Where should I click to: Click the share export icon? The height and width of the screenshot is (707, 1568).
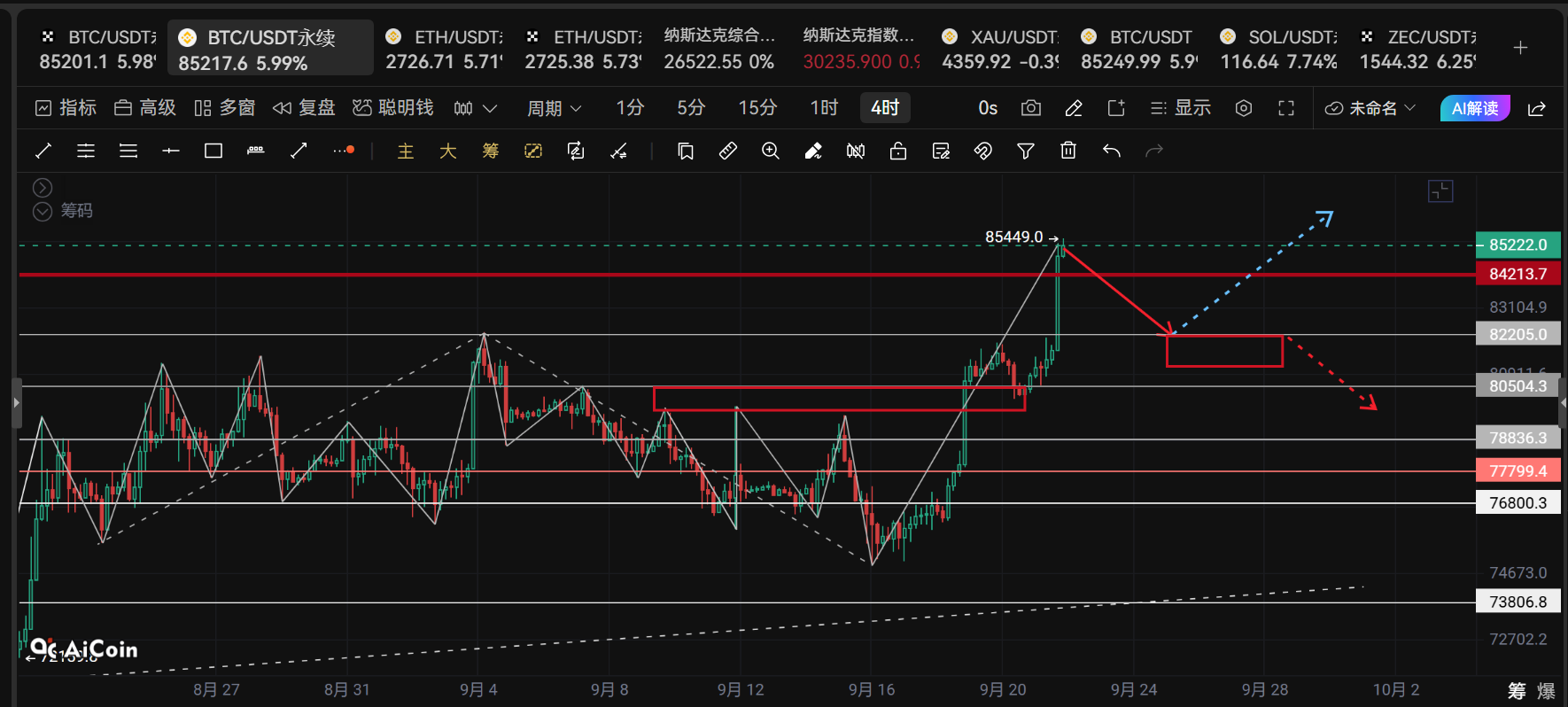(x=1537, y=108)
